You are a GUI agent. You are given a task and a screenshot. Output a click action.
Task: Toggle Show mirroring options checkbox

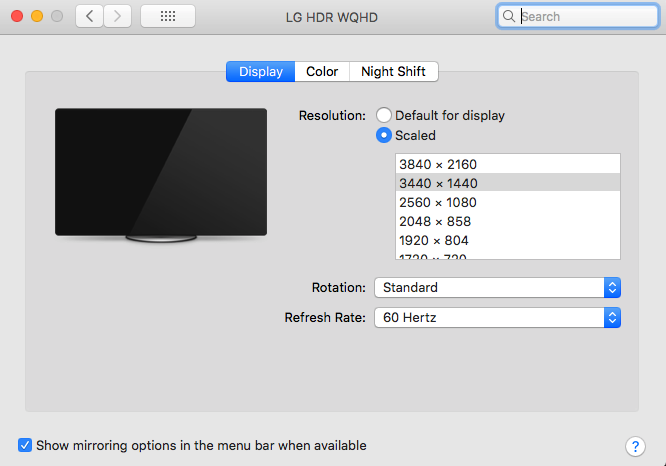pos(25,445)
